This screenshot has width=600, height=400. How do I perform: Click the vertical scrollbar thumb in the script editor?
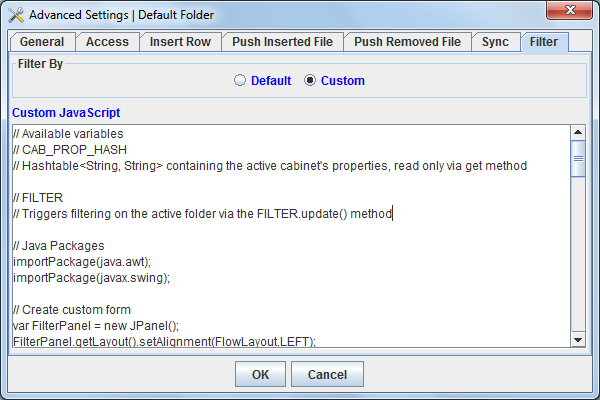pos(577,158)
